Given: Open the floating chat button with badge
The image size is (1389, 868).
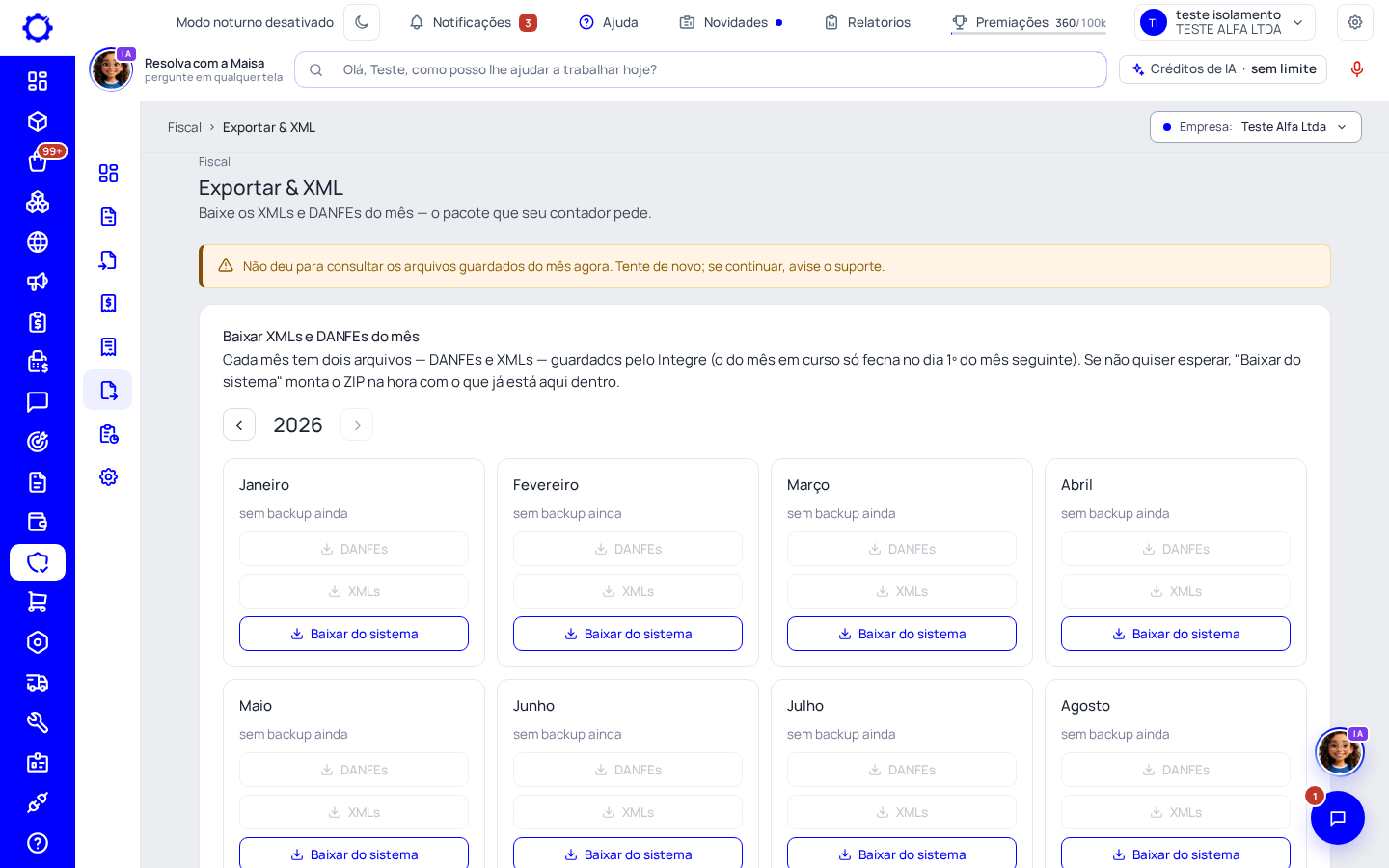Looking at the screenshot, I should [1338, 818].
